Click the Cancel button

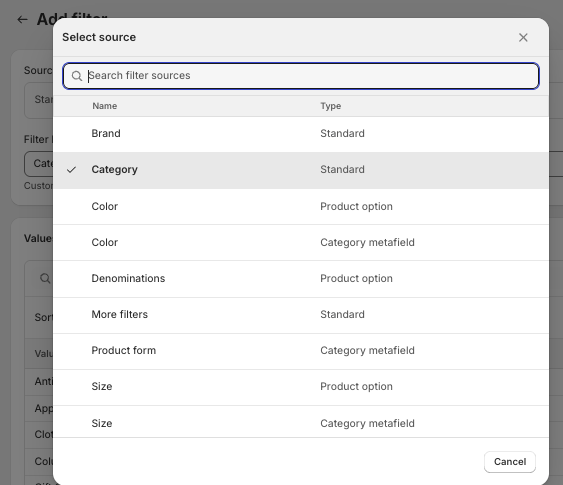pos(510,462)
